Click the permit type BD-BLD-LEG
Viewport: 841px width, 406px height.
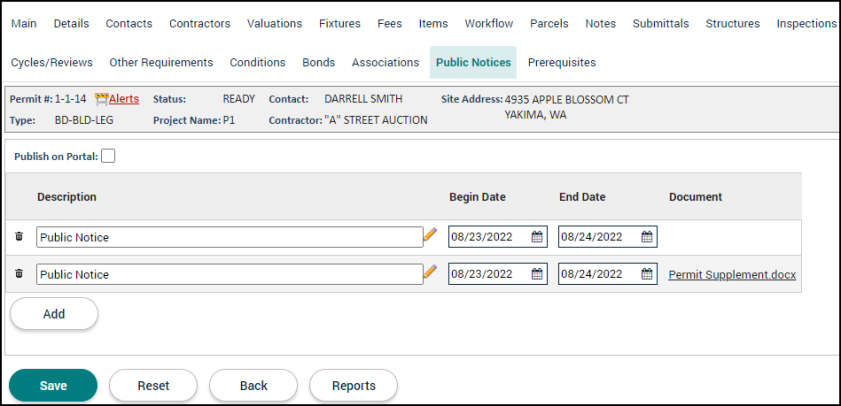coord(84,120)
